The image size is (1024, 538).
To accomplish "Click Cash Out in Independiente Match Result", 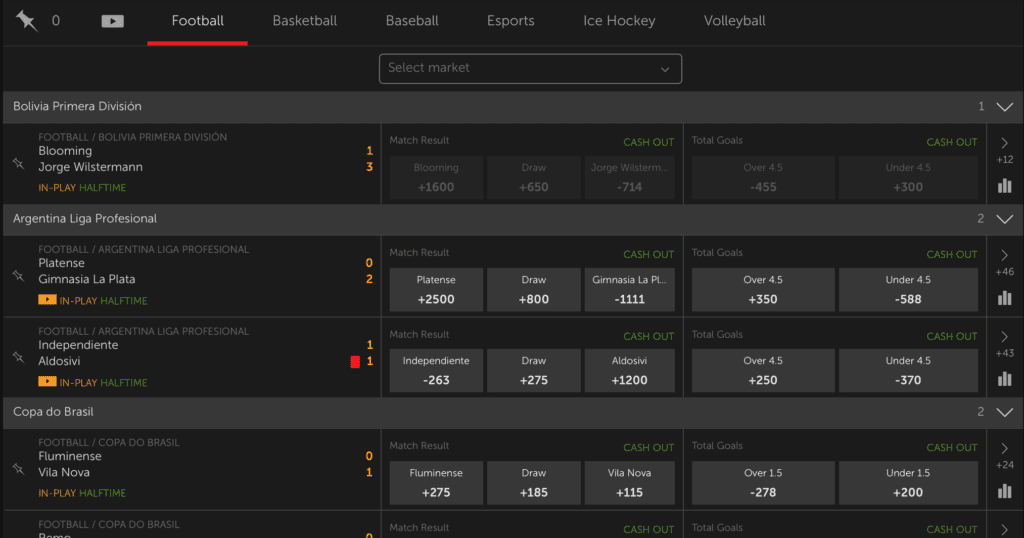I will tap(648, 336).
